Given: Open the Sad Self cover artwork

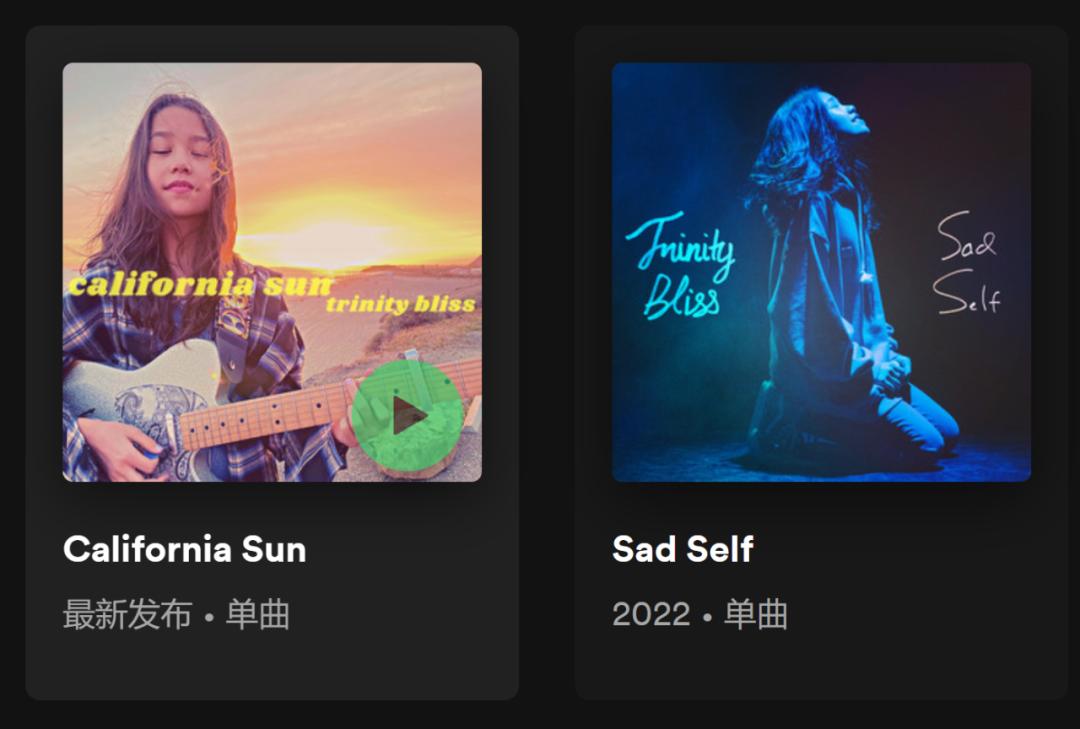Looking at the screenshot, I should (821, 272).
